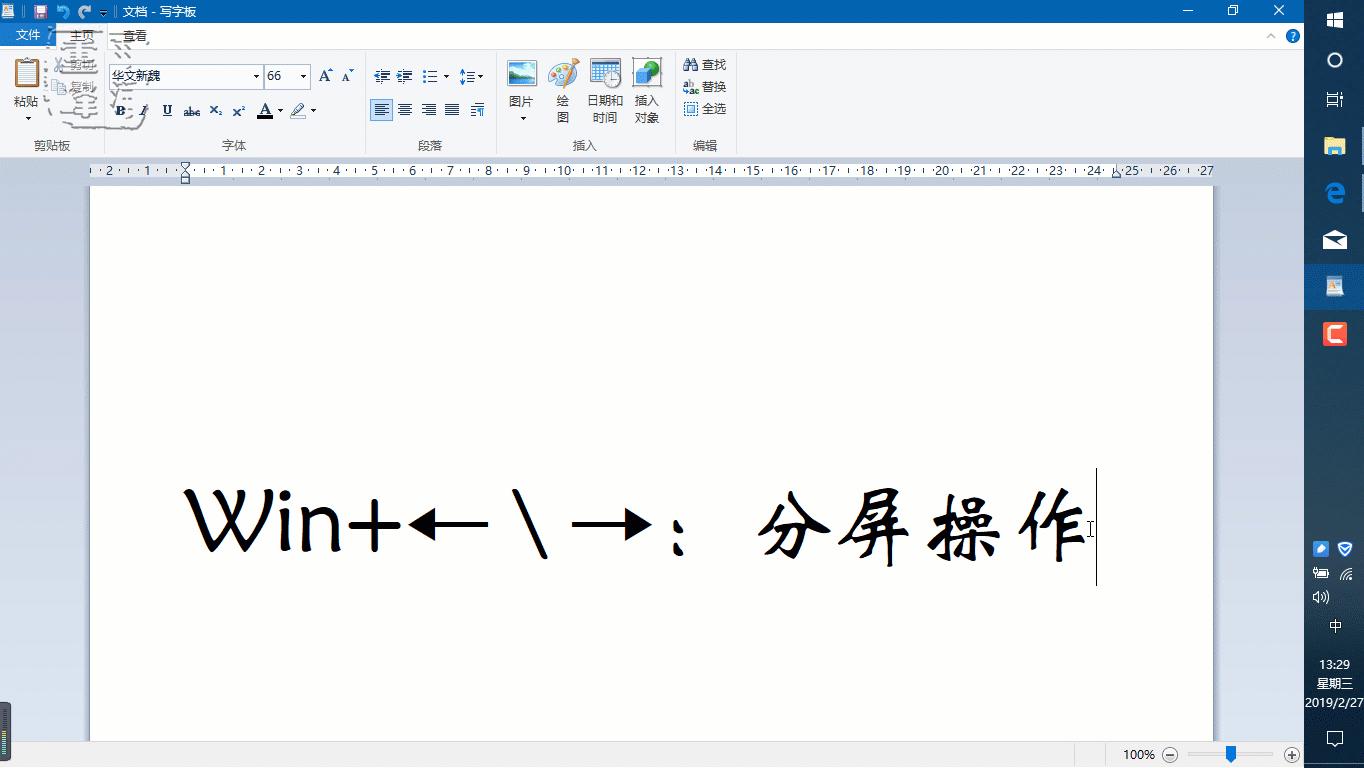Image resolution: width=1364 pixels, height=768 pixels.
Task: Select the Superscript icon
Action: [x=238, y=111]
